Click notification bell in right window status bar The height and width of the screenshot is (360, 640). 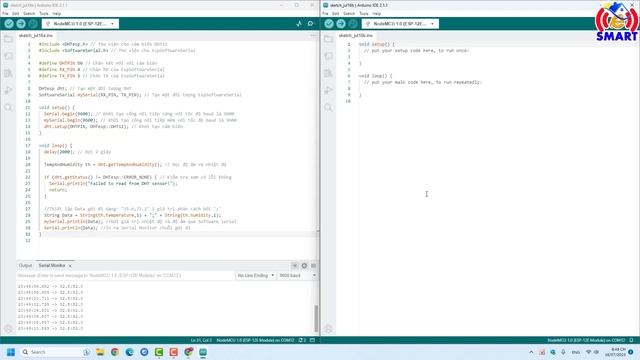(631, 340)
